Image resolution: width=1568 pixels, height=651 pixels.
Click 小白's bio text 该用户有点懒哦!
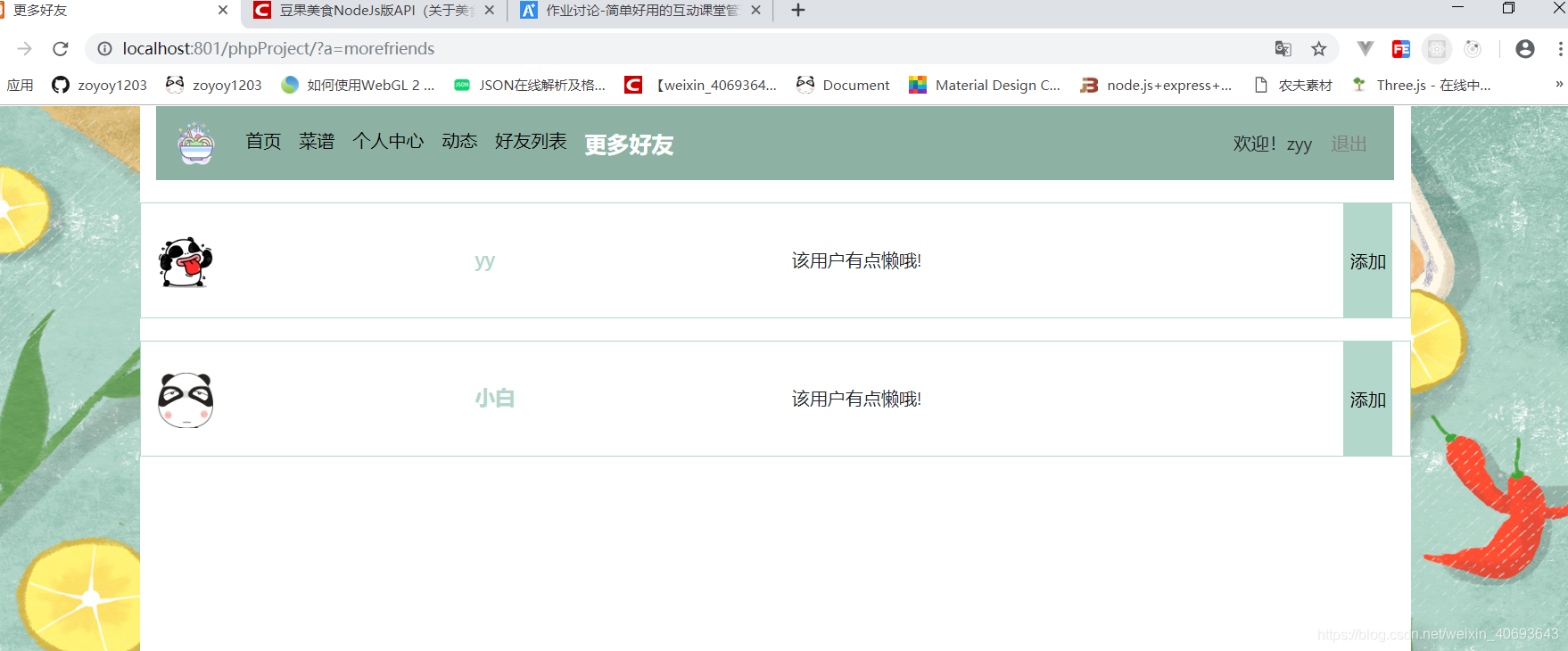(856, 399)
